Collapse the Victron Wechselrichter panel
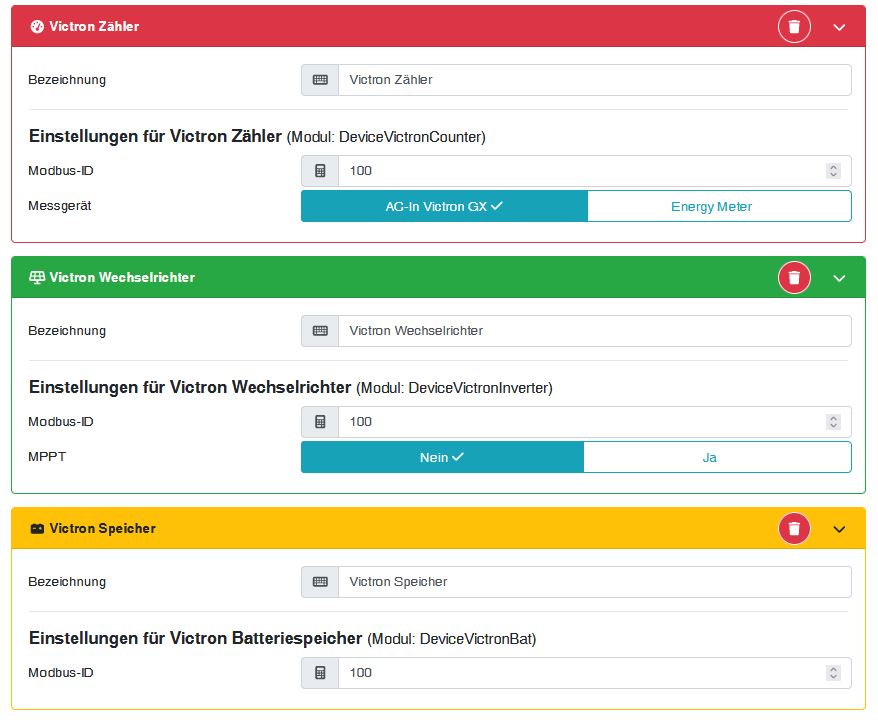 [839, 278]
